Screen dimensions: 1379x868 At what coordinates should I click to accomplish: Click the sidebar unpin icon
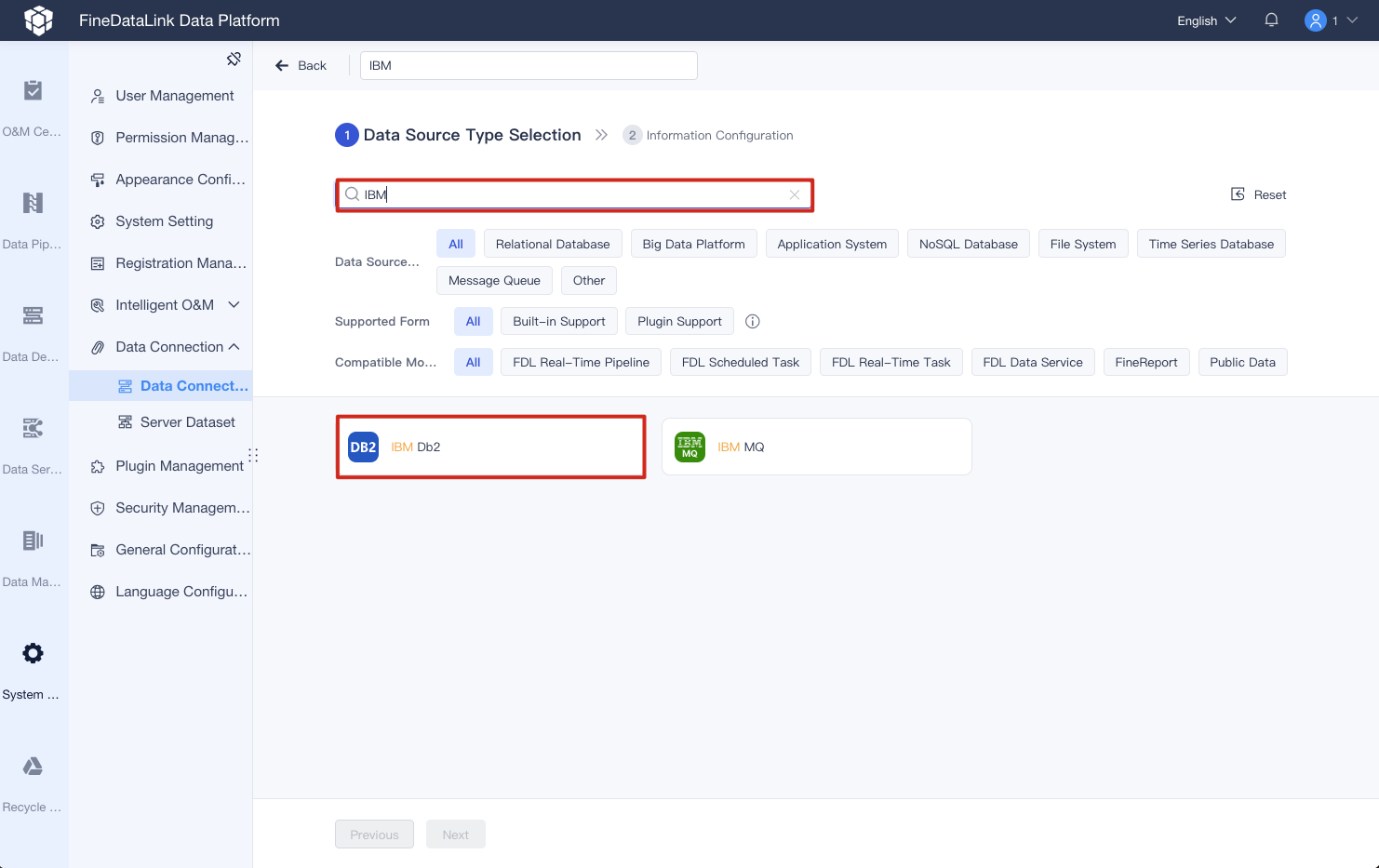234,58
